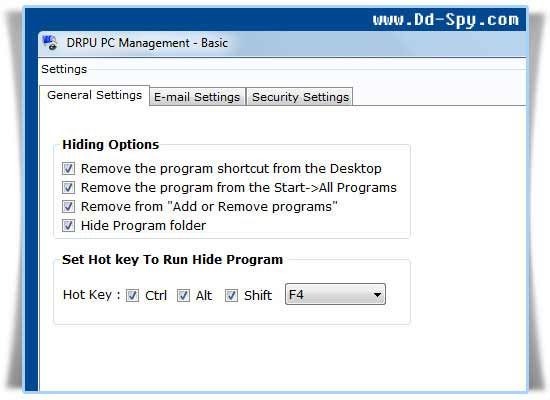Click the "Hide Program folder" label text

tap(143, 226)
